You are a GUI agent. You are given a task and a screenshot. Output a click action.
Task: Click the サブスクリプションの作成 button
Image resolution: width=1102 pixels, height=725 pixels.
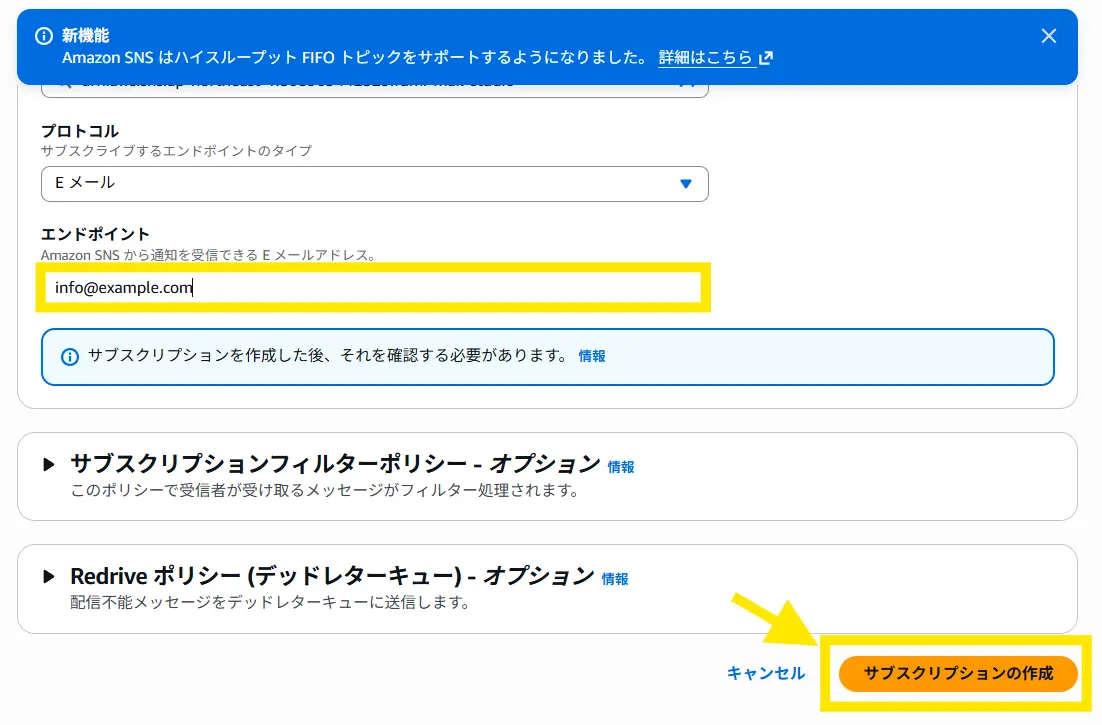pos(958,673)
